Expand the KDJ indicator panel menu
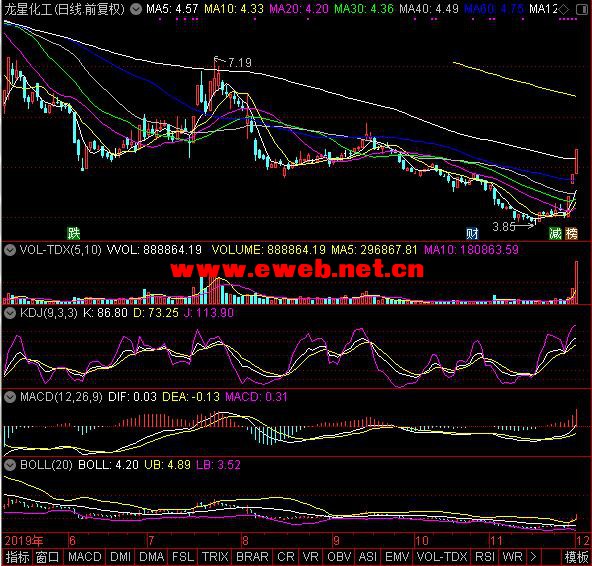The width and height of the screenshot is (592, 566). click(x=9, y=313)
